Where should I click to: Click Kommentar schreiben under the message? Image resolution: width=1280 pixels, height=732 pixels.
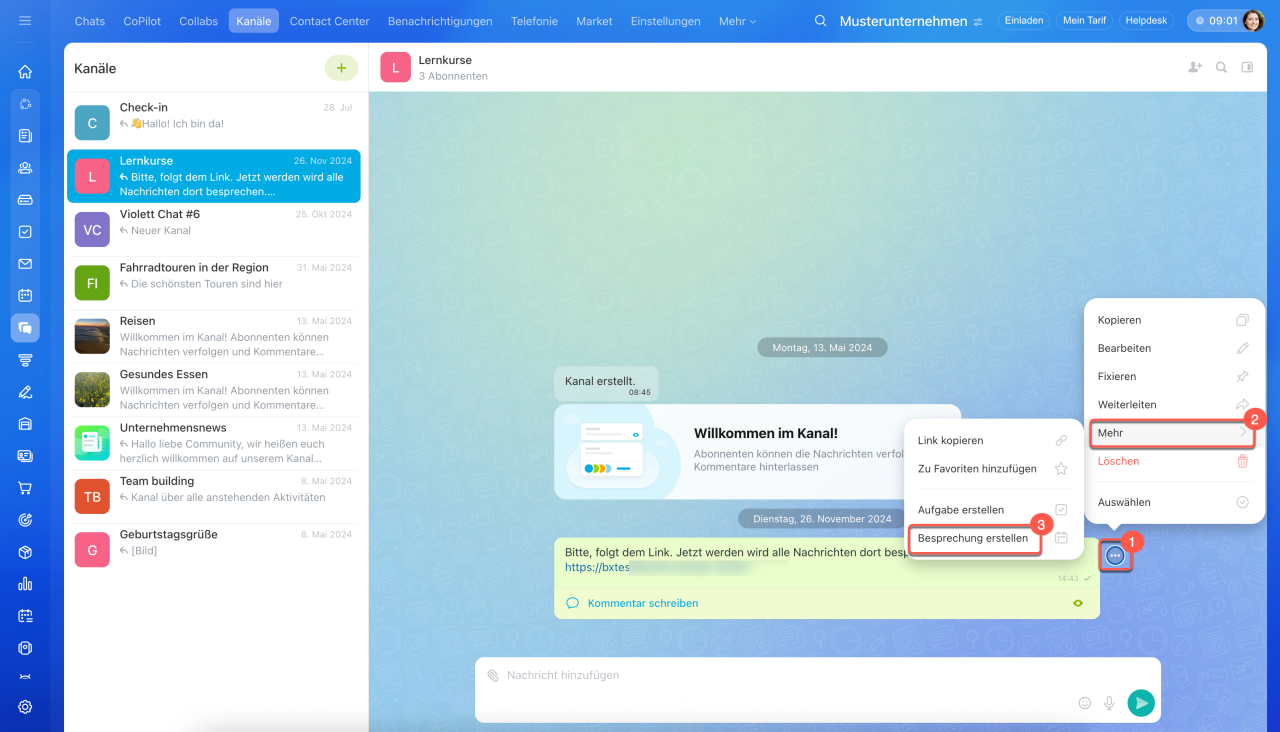tap(643, 603)
